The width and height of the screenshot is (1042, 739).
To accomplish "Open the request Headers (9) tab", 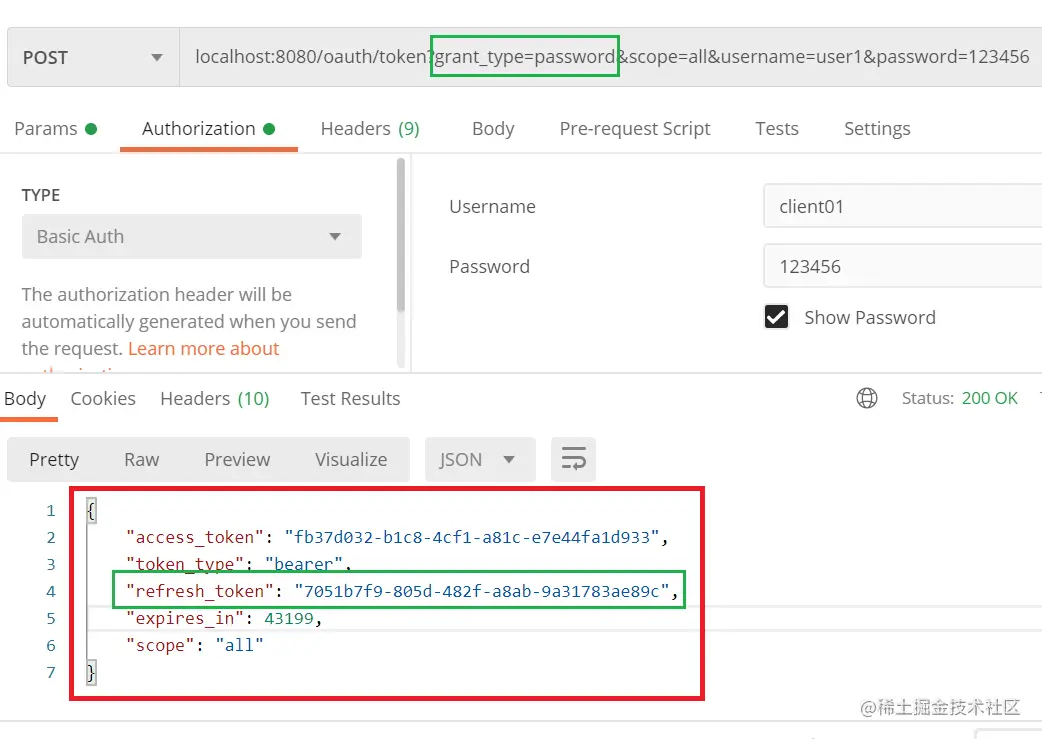I will 370,128.
